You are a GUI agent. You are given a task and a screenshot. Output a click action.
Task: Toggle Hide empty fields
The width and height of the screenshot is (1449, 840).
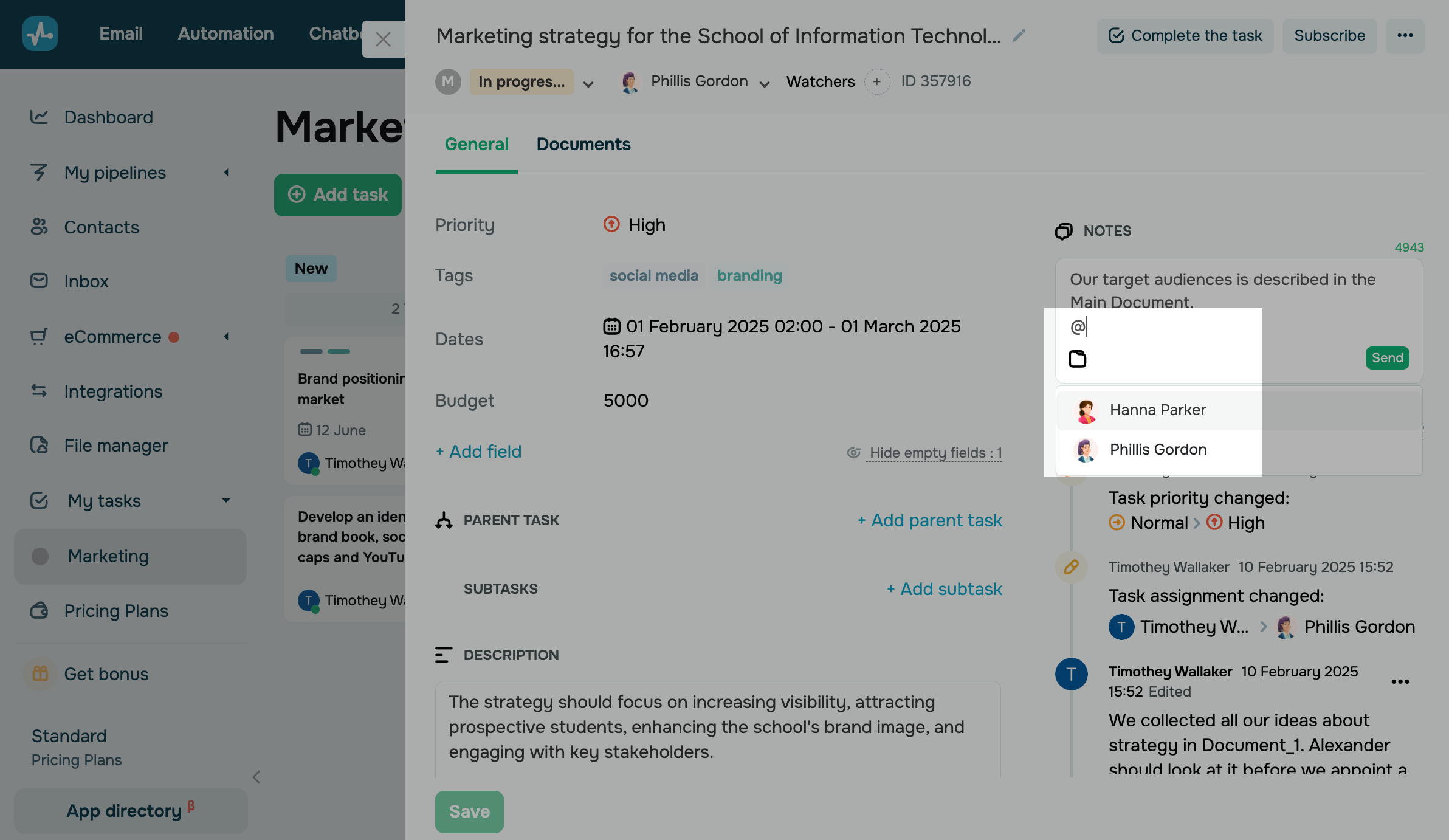point(935,453)
